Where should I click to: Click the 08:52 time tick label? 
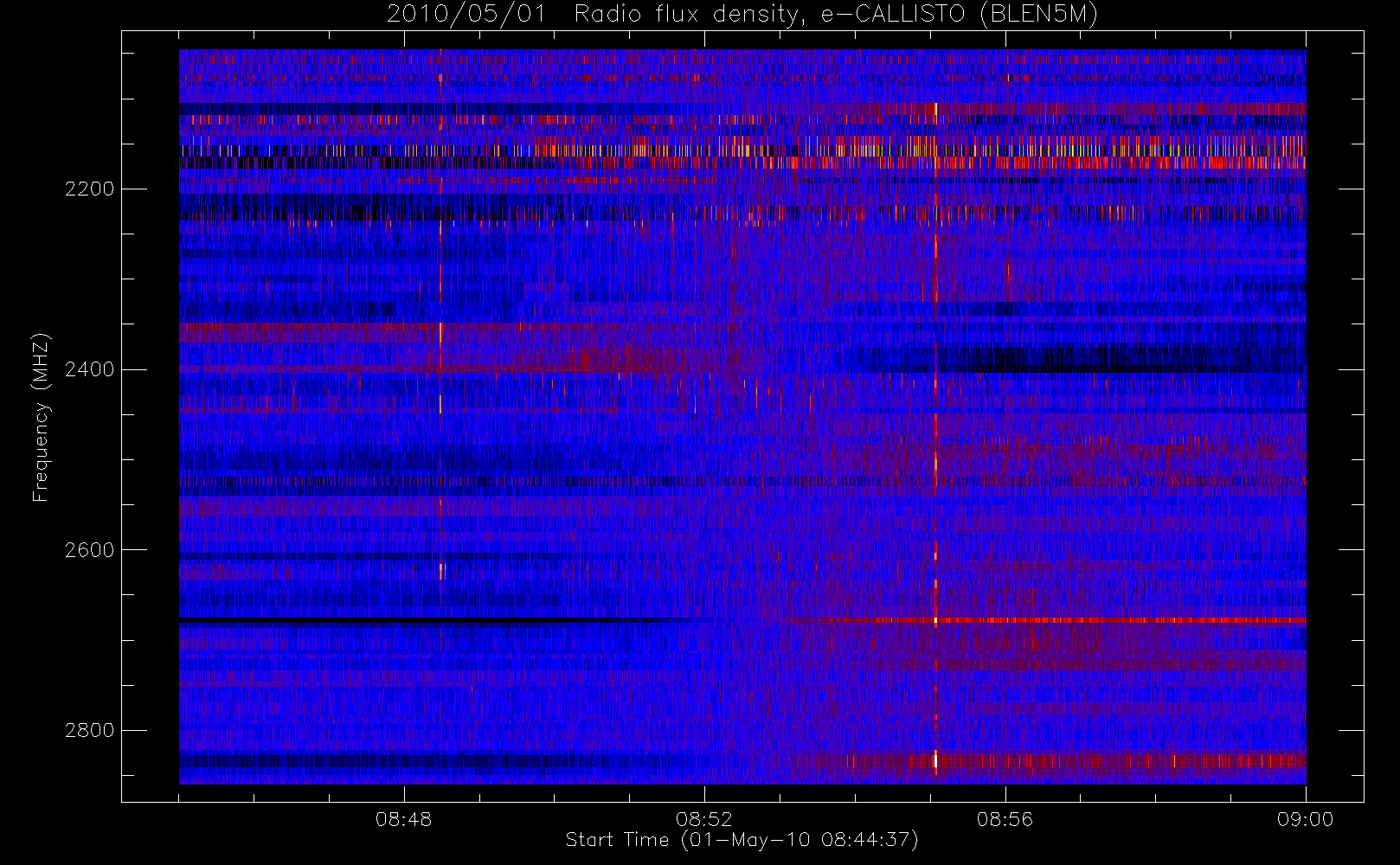click(x=704, y=819)
